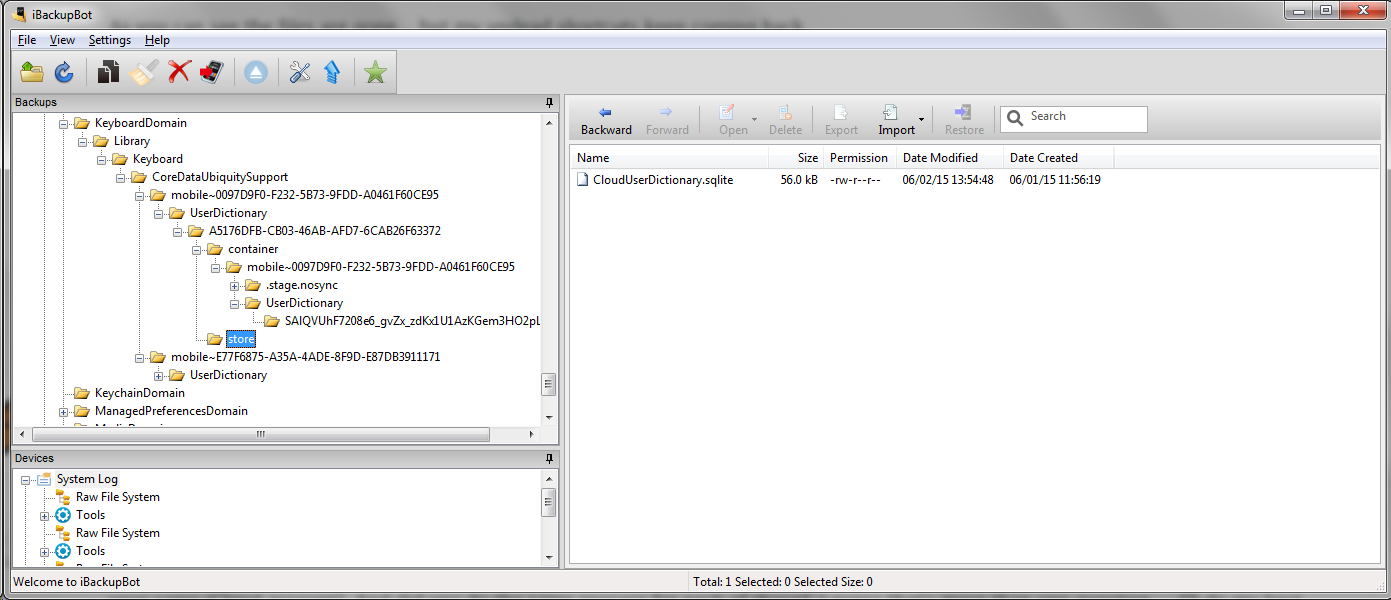The image size is (1391, 600).
Task: Click the wrench and screwdriver tools icon
Action: [x=300, y=72]
